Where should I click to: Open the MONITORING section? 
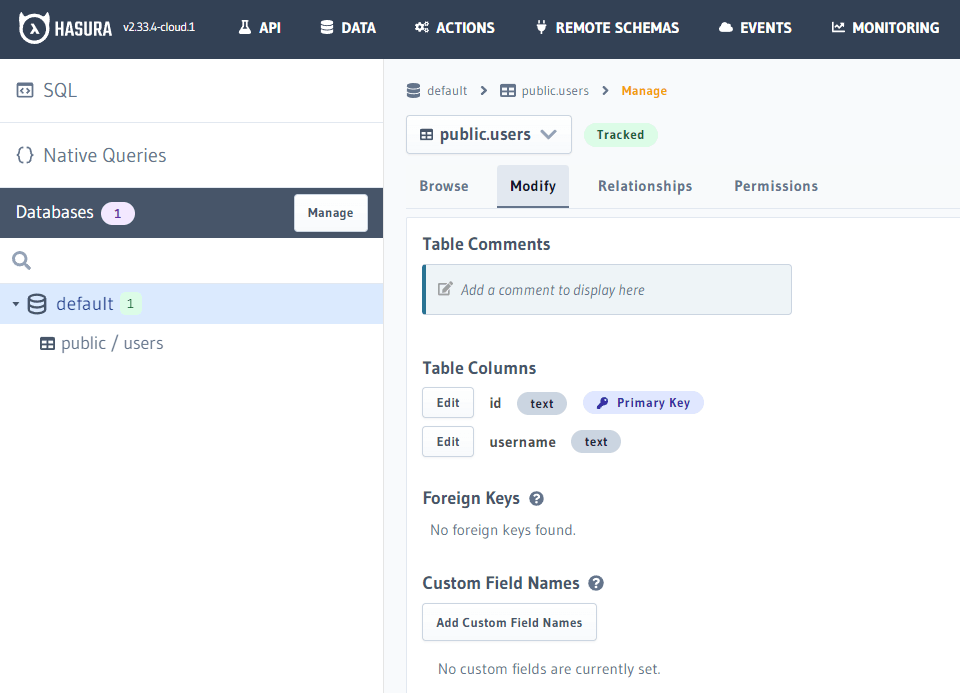(885, 28)
